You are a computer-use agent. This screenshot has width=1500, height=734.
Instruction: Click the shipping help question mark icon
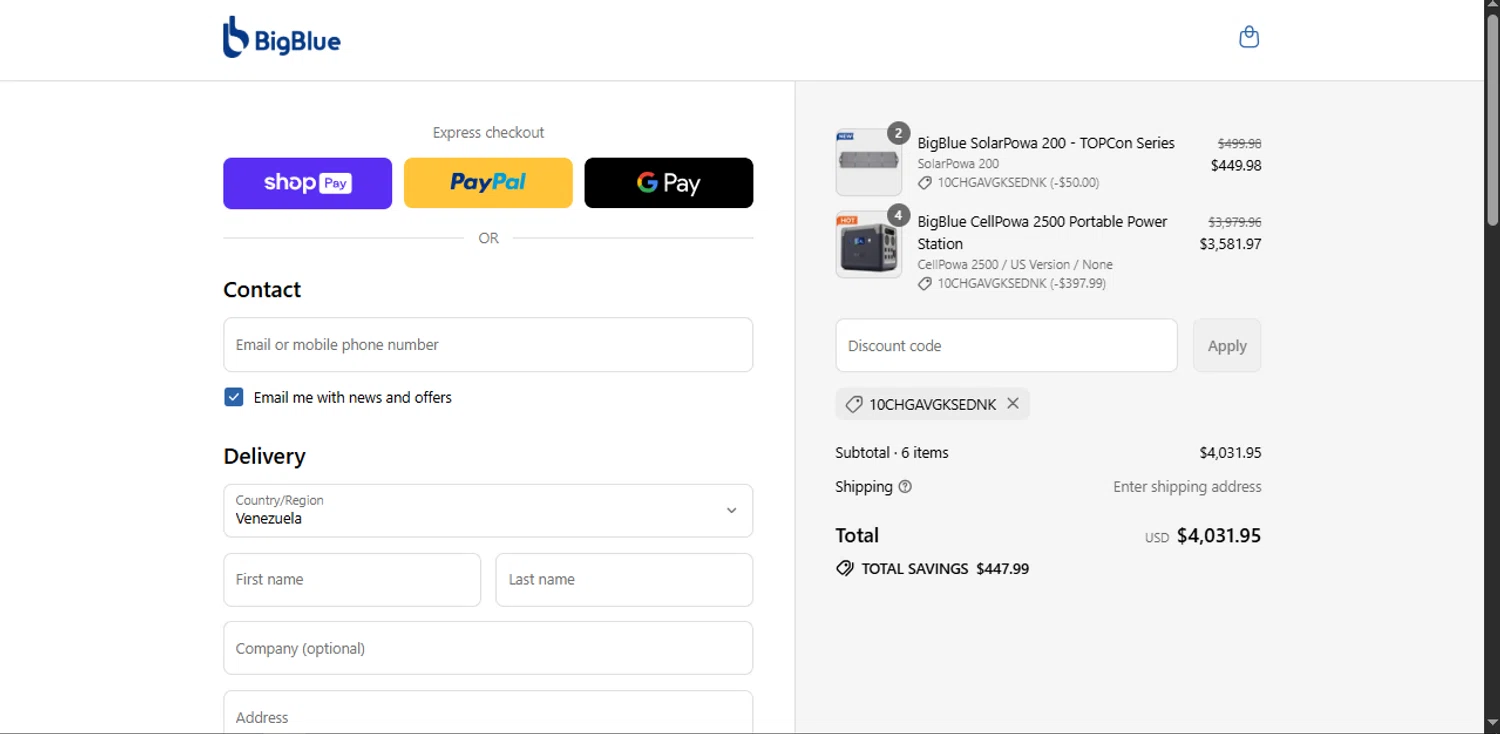tap(905, 487)
